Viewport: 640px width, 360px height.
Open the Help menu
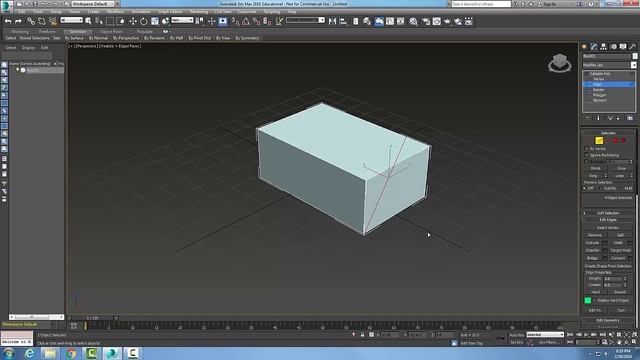pos(292,11)
